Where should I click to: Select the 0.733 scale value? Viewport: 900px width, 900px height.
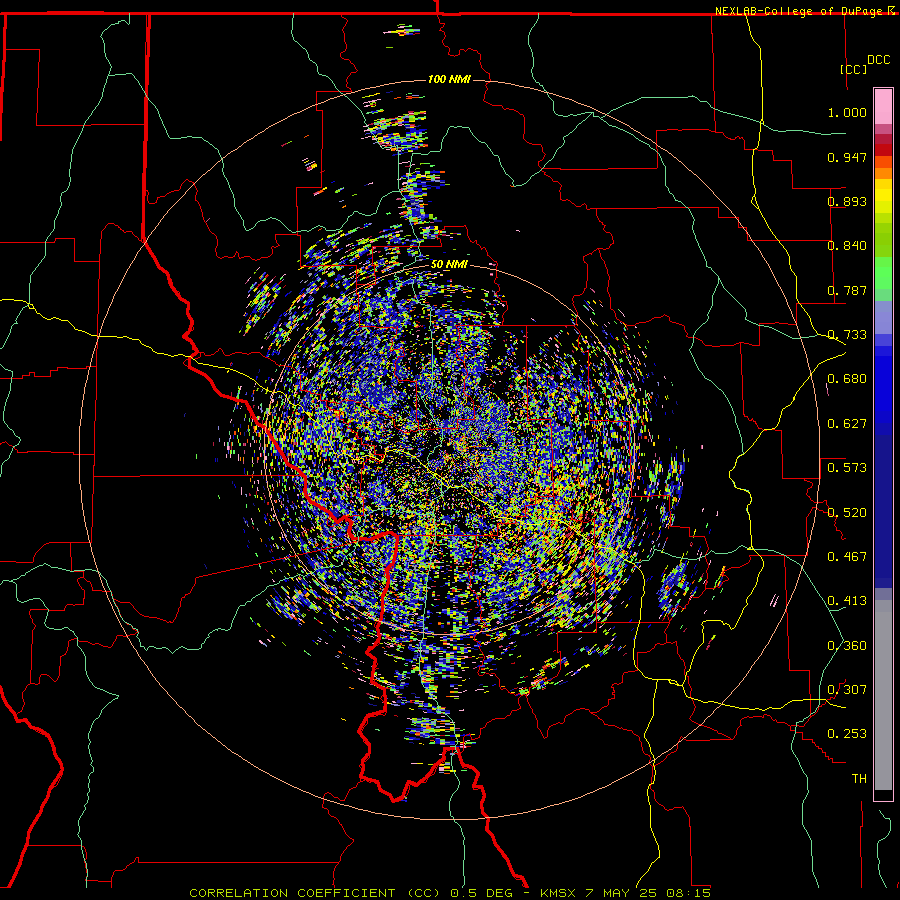click(x=847, y=334)
